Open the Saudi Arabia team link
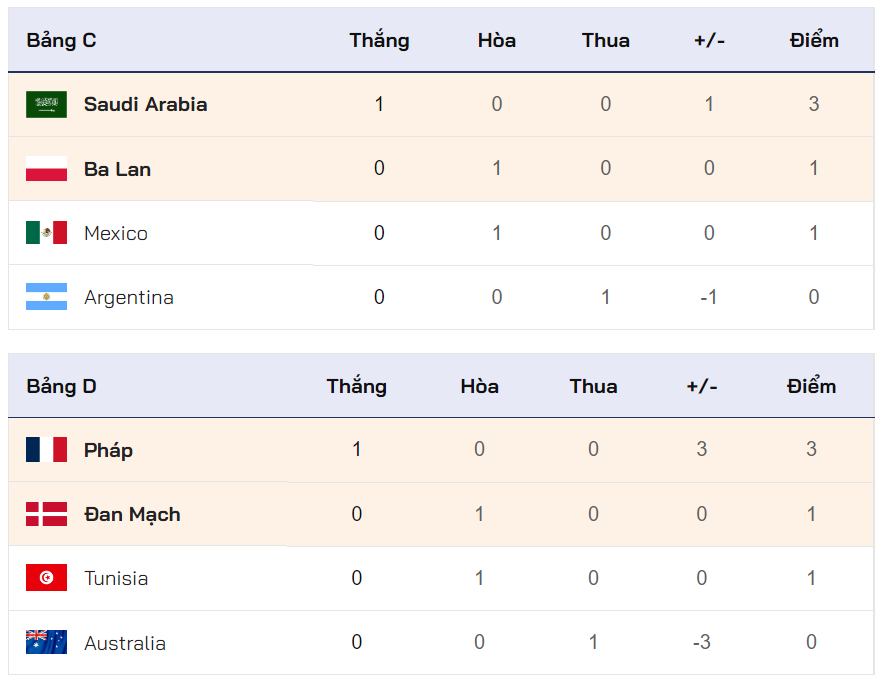Viewport: 880px width, 681px height. point(146,104)
